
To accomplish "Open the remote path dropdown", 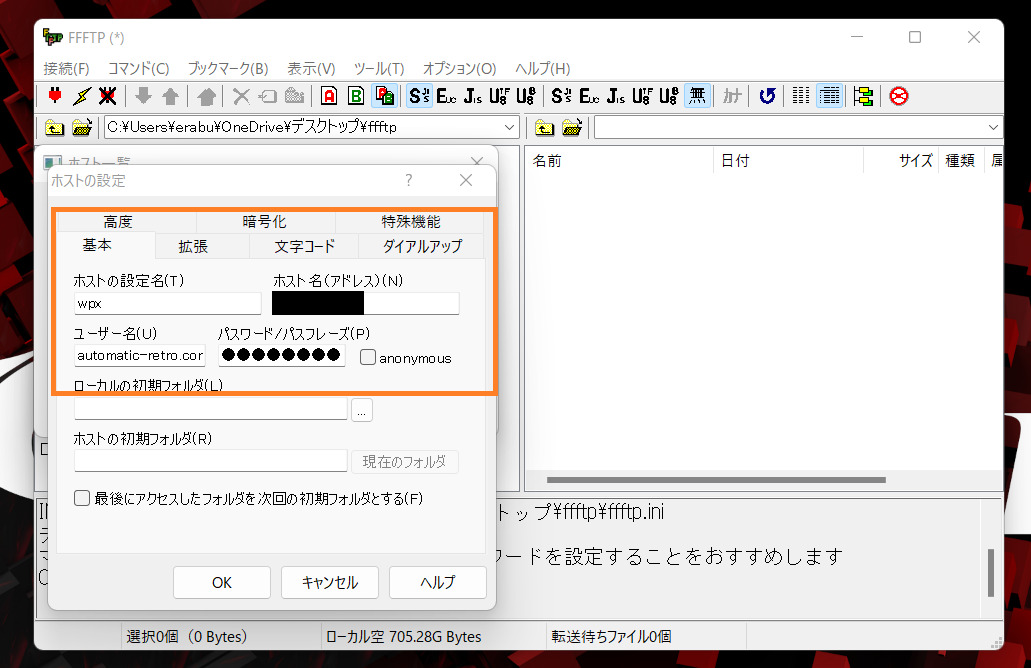I will tap(992, 127).
